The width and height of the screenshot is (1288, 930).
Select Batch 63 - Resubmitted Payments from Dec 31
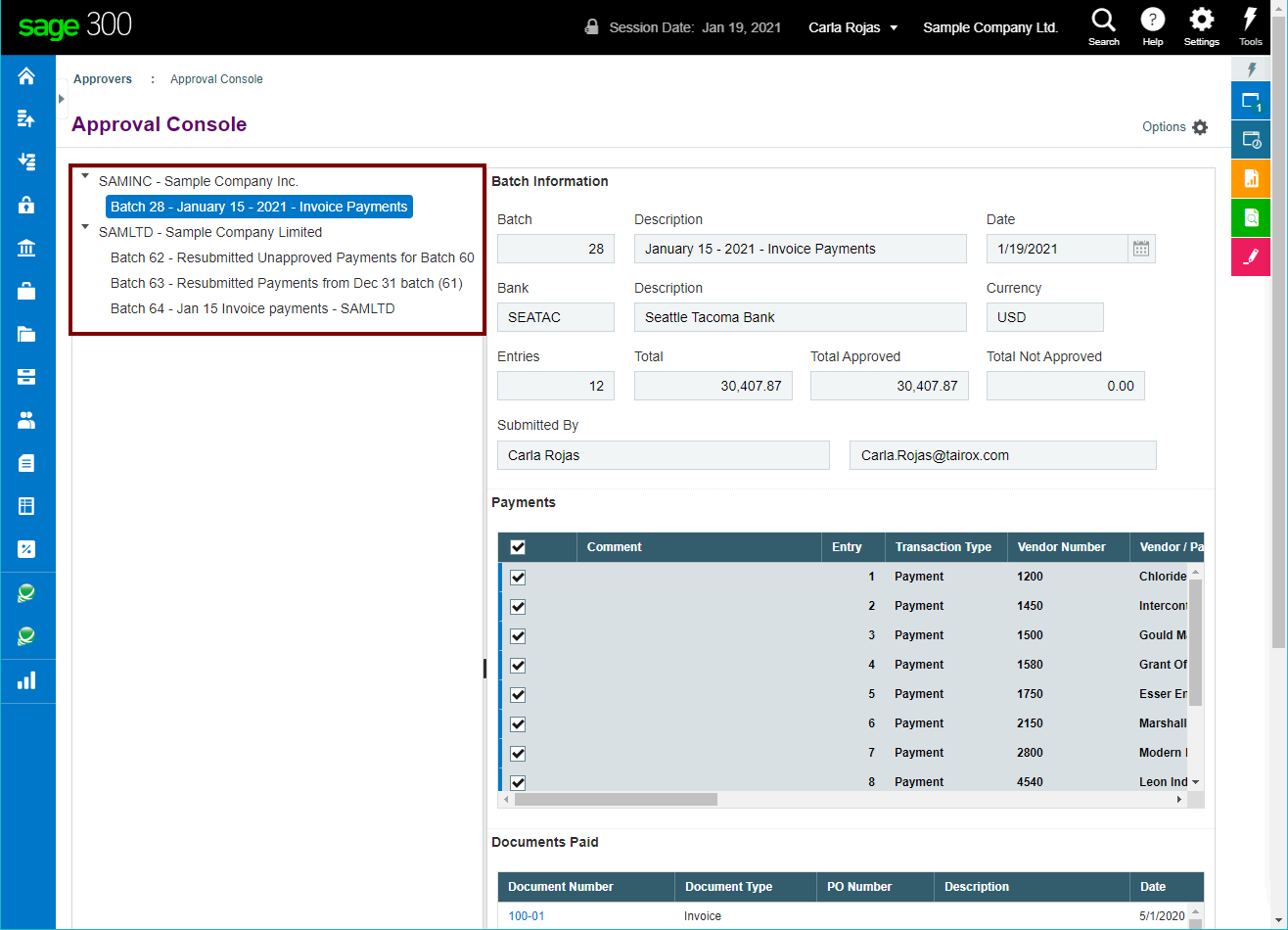pos(287,283)
